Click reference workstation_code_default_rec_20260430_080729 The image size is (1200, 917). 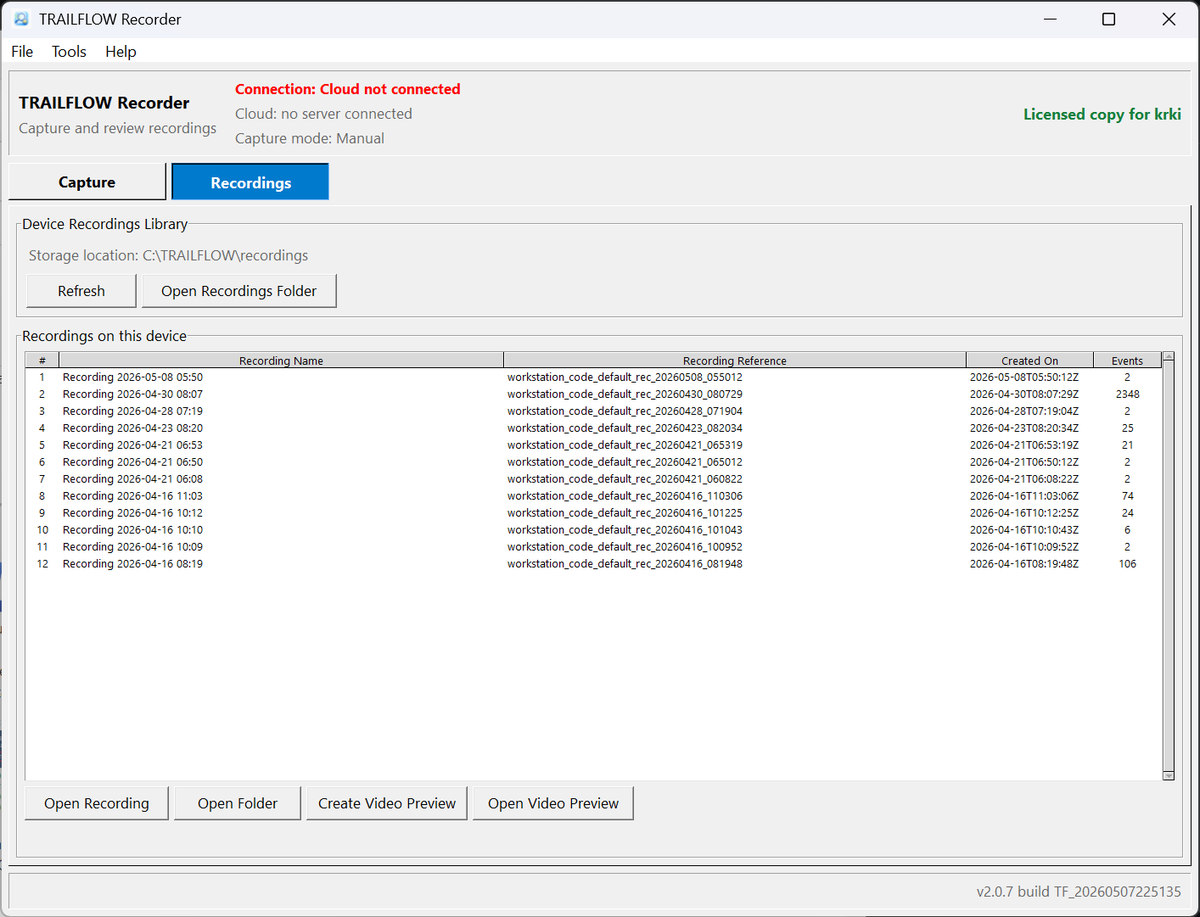click(625, 394)
